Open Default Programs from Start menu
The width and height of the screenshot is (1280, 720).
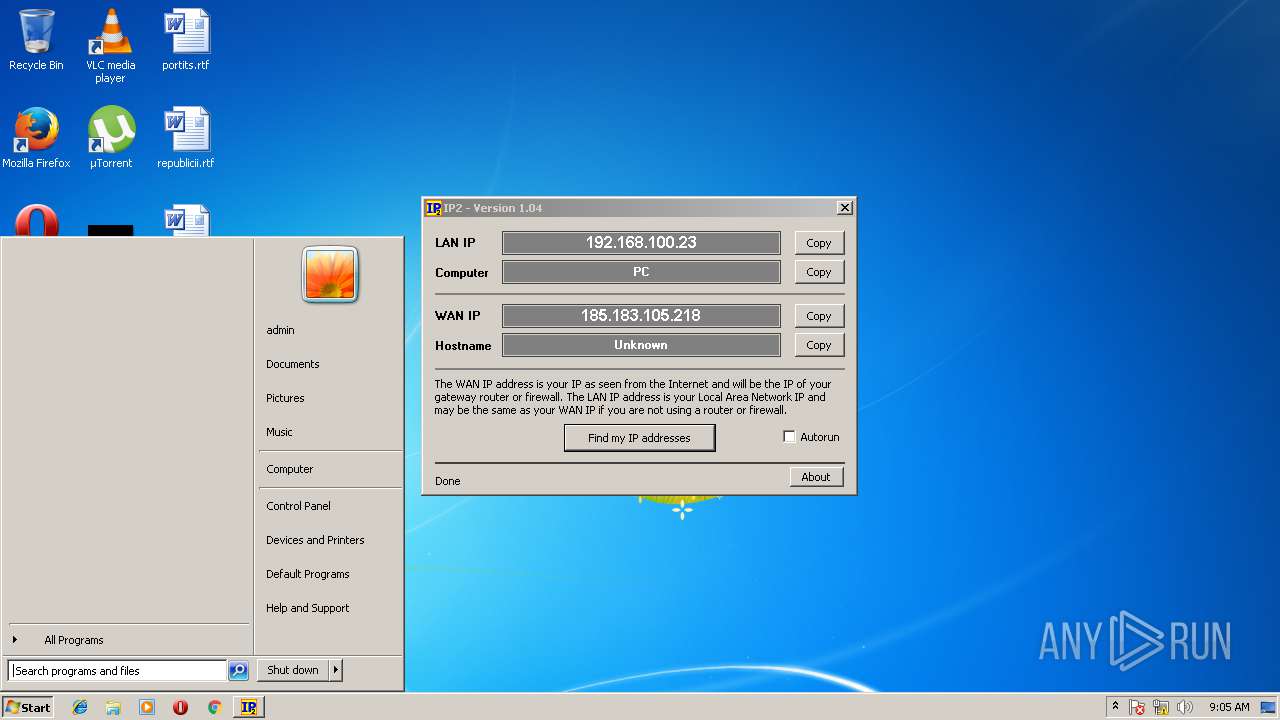(x=307, y=574)
